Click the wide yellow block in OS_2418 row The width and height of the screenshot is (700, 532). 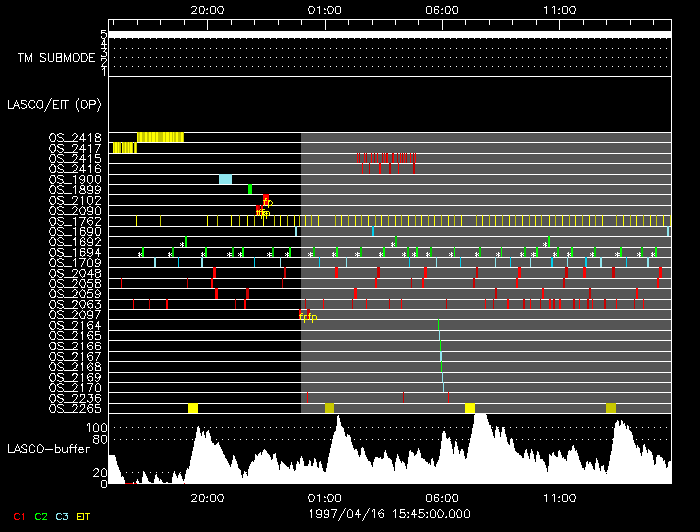160,137
